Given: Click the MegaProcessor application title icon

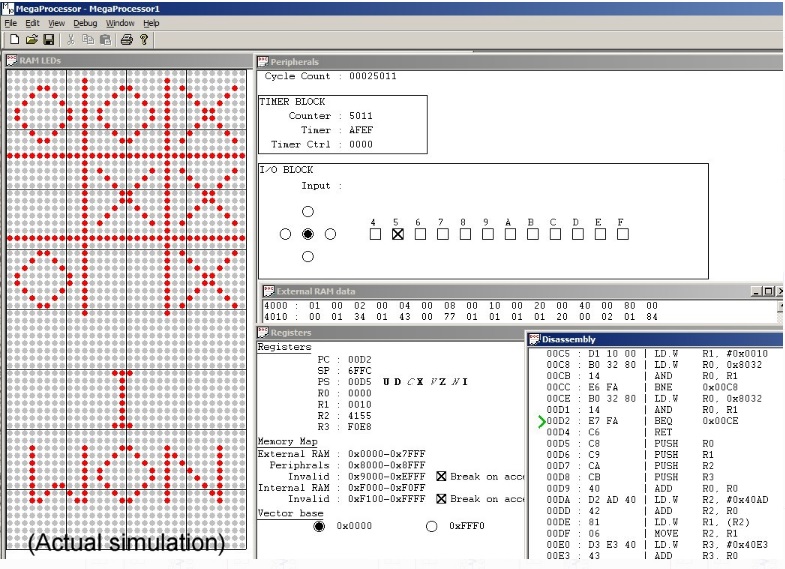Looking at the screenshot, I should click(8, 8).
